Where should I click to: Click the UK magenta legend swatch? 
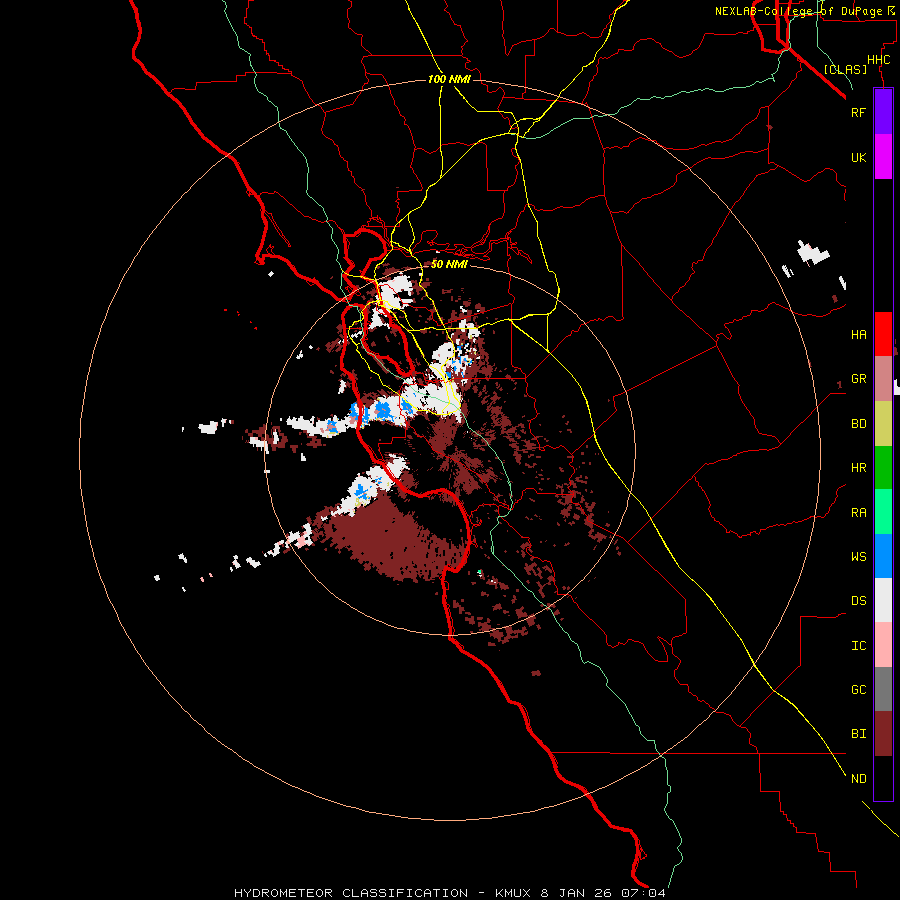[x=883, y=157]
